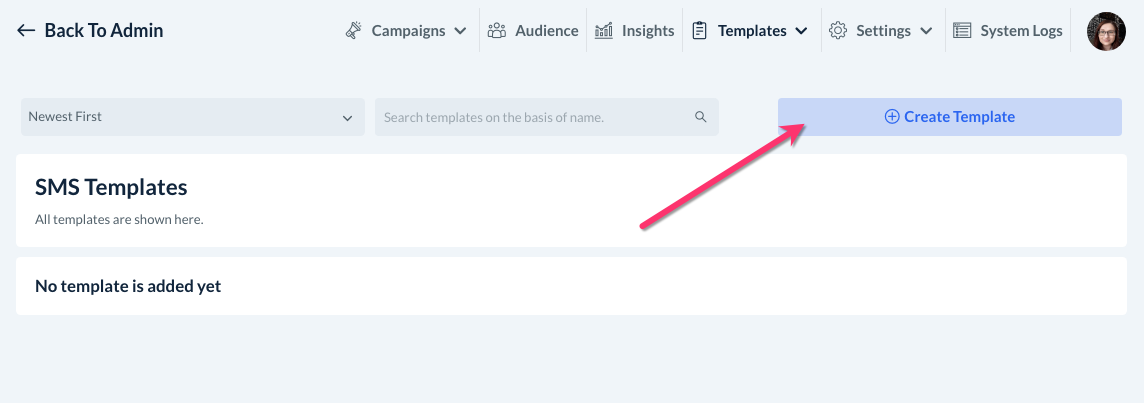Open the user profile avatar
The image size is (1144, 403).
[x=1106, y=31]
